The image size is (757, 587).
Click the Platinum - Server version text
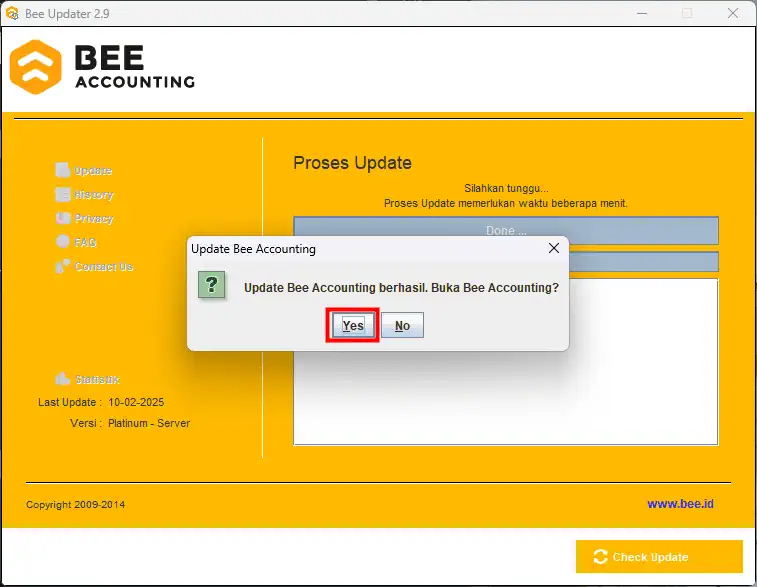click(149, 423)
